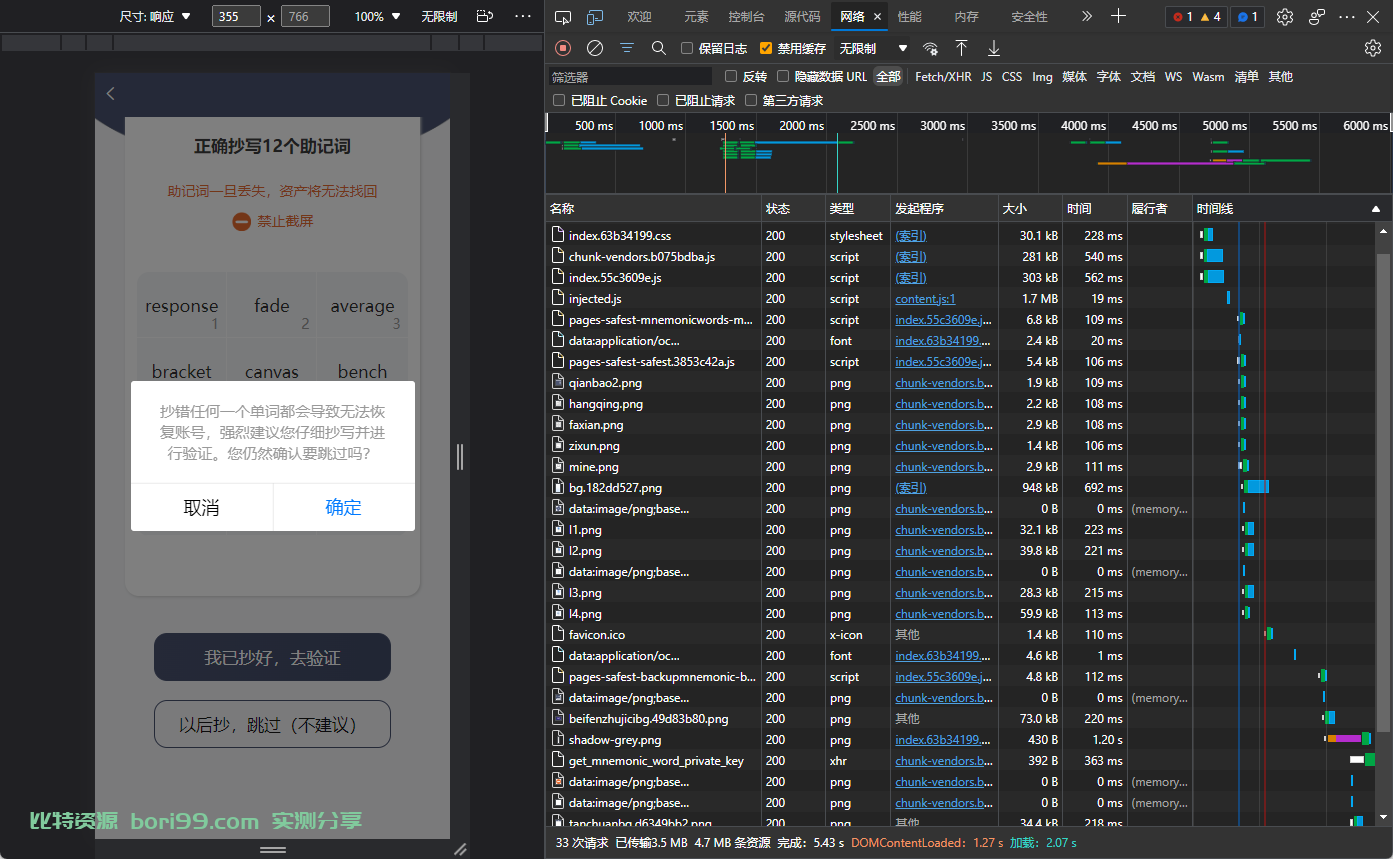
Task: Open the red errors count badge
Action: (1182, 17)
